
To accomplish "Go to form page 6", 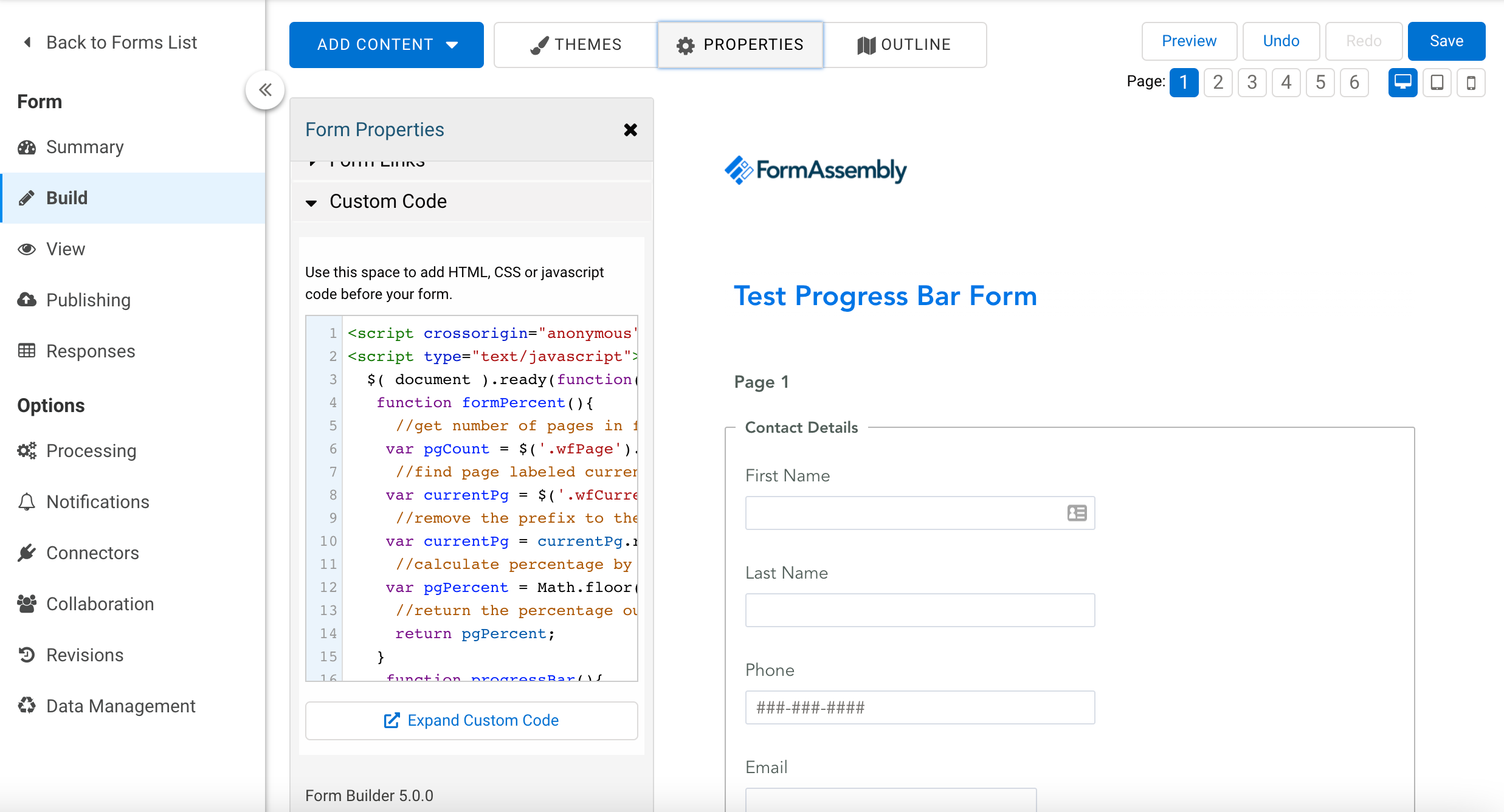I will tap(1354, 82).
